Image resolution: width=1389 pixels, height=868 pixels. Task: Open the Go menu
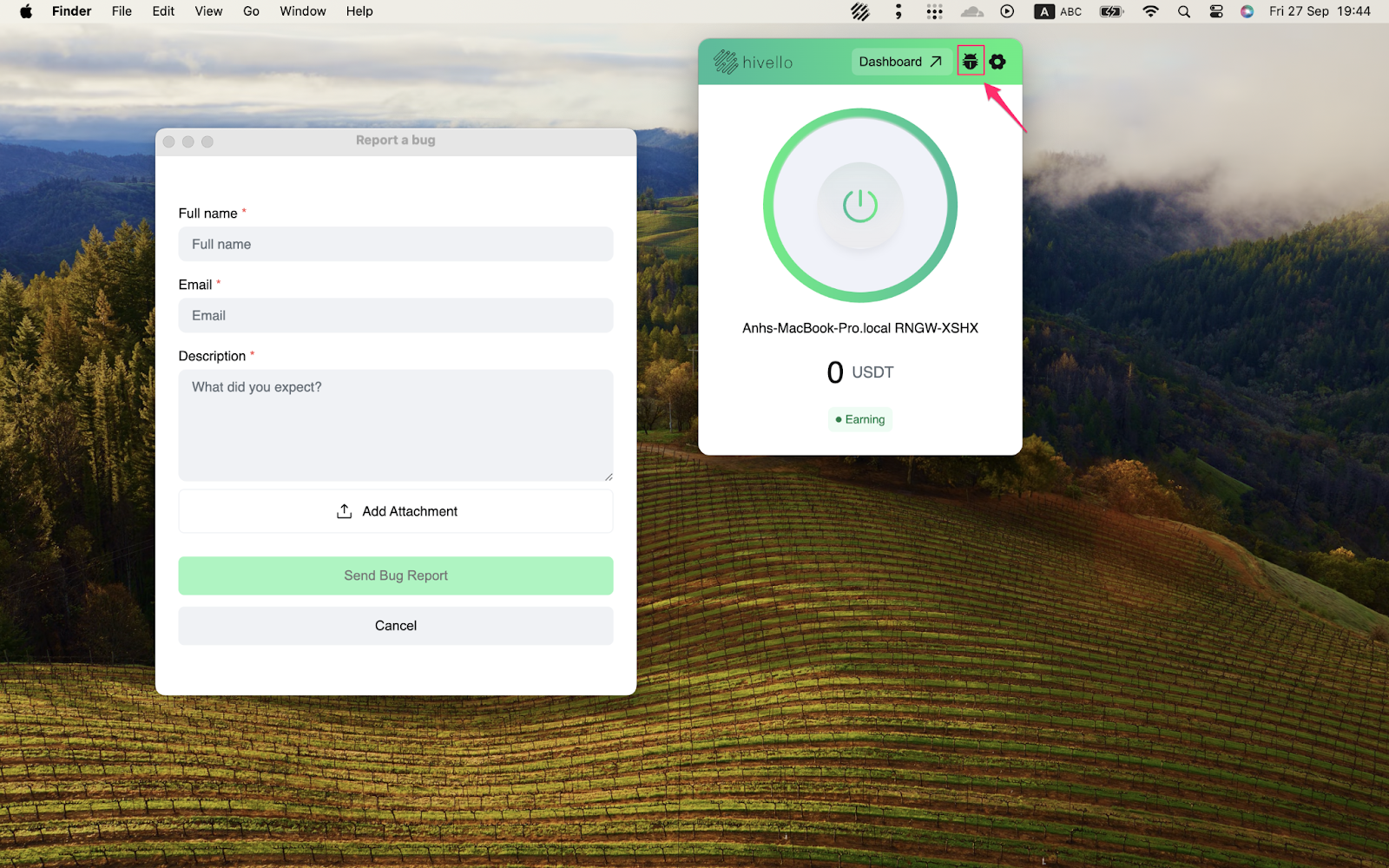(x=251, y=11)
